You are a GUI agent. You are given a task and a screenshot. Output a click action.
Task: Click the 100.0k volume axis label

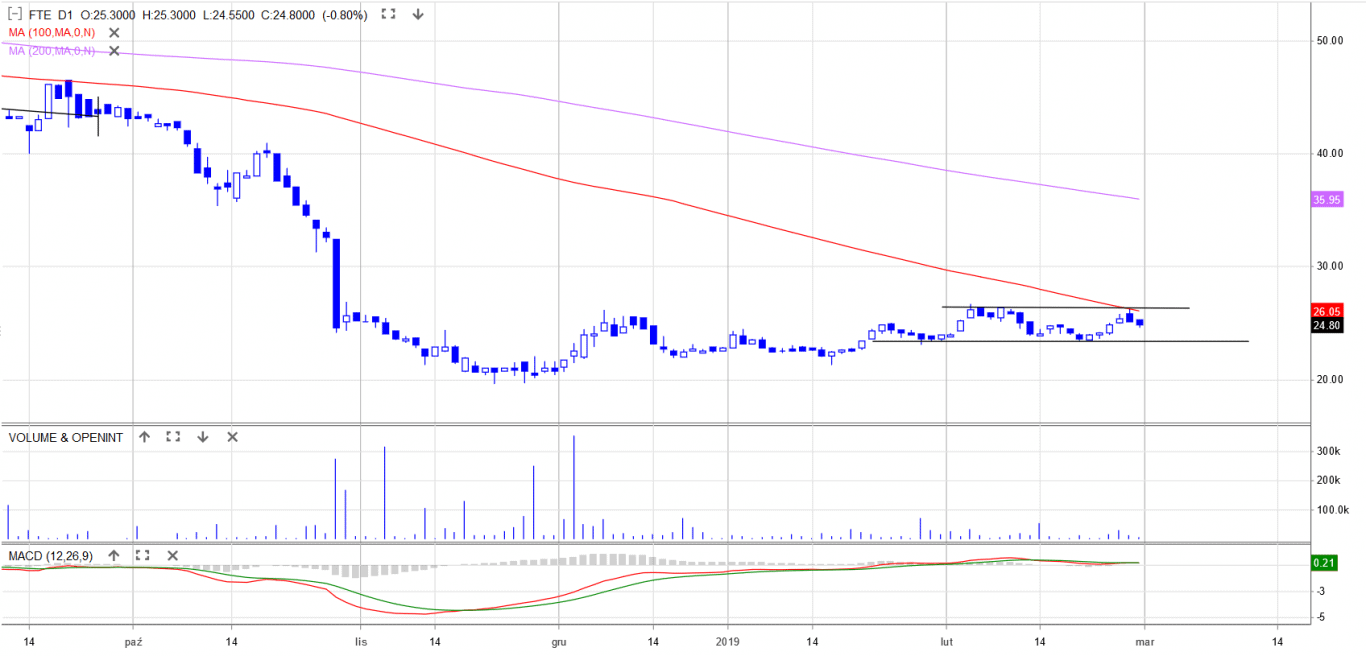click(x=1331, y=510)
